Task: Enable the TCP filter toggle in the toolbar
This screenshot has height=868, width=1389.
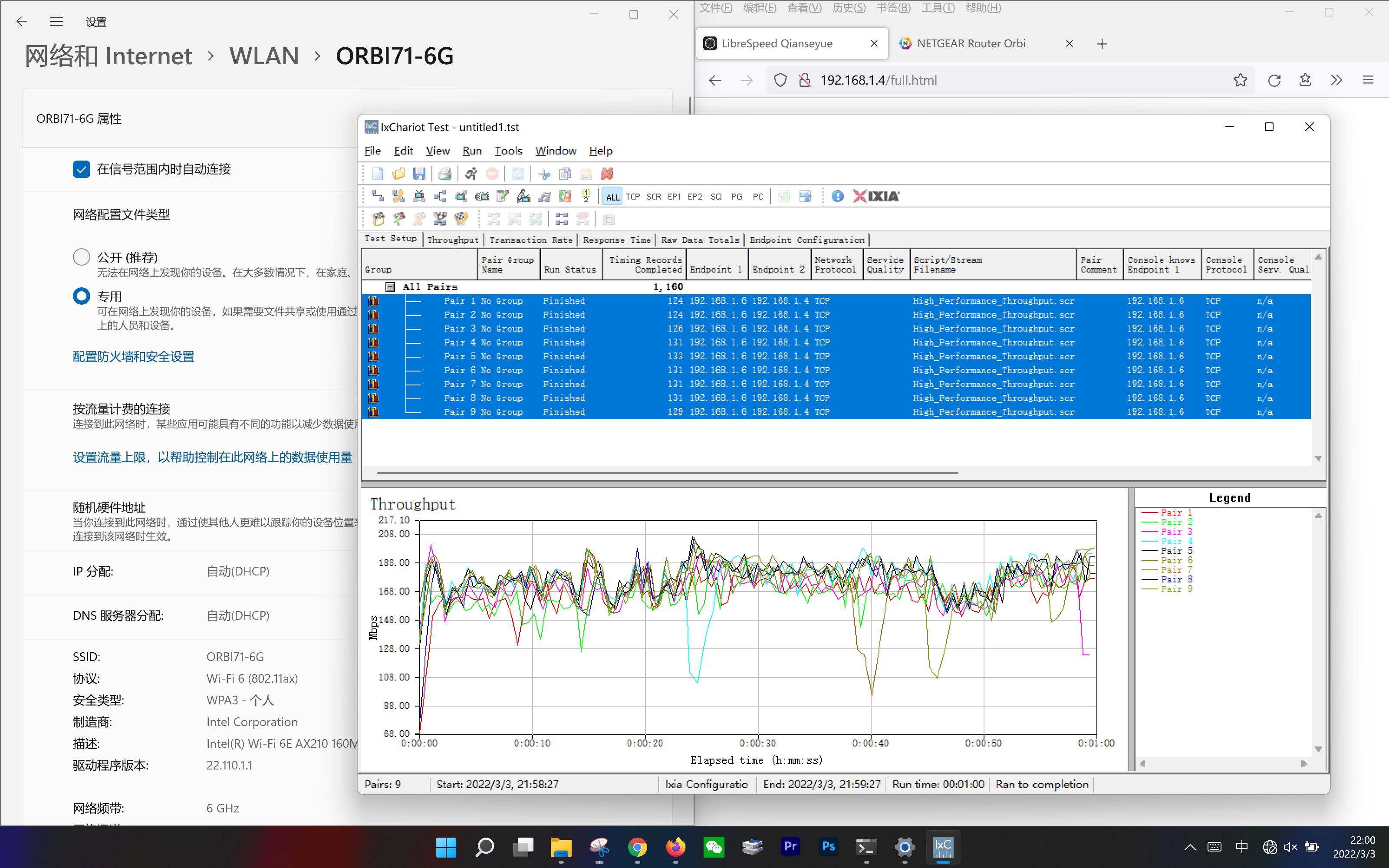Action: click(632, 196)
